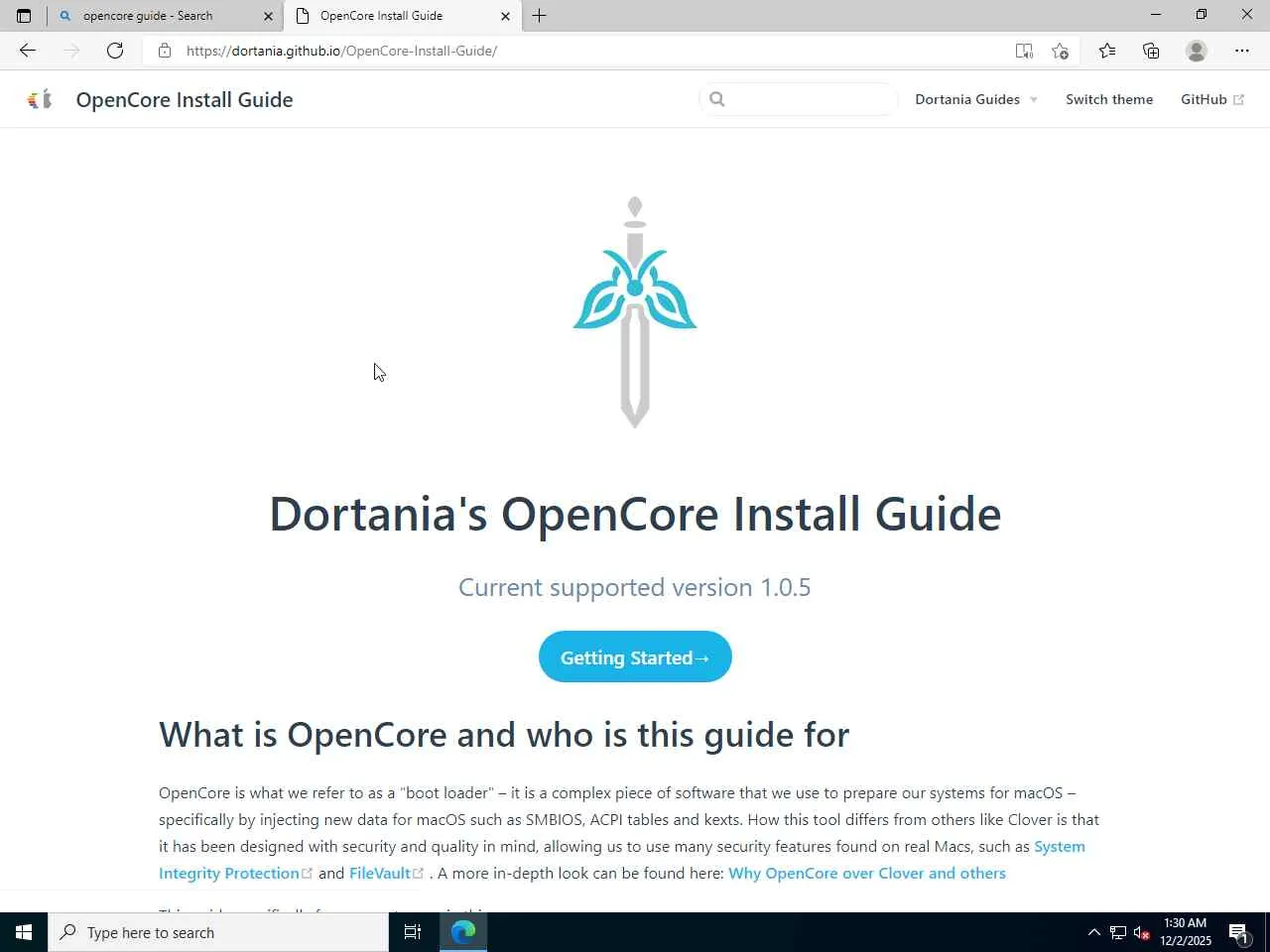Click the muted volume tray icon

pyautogui.click(x=1142, y=932)
